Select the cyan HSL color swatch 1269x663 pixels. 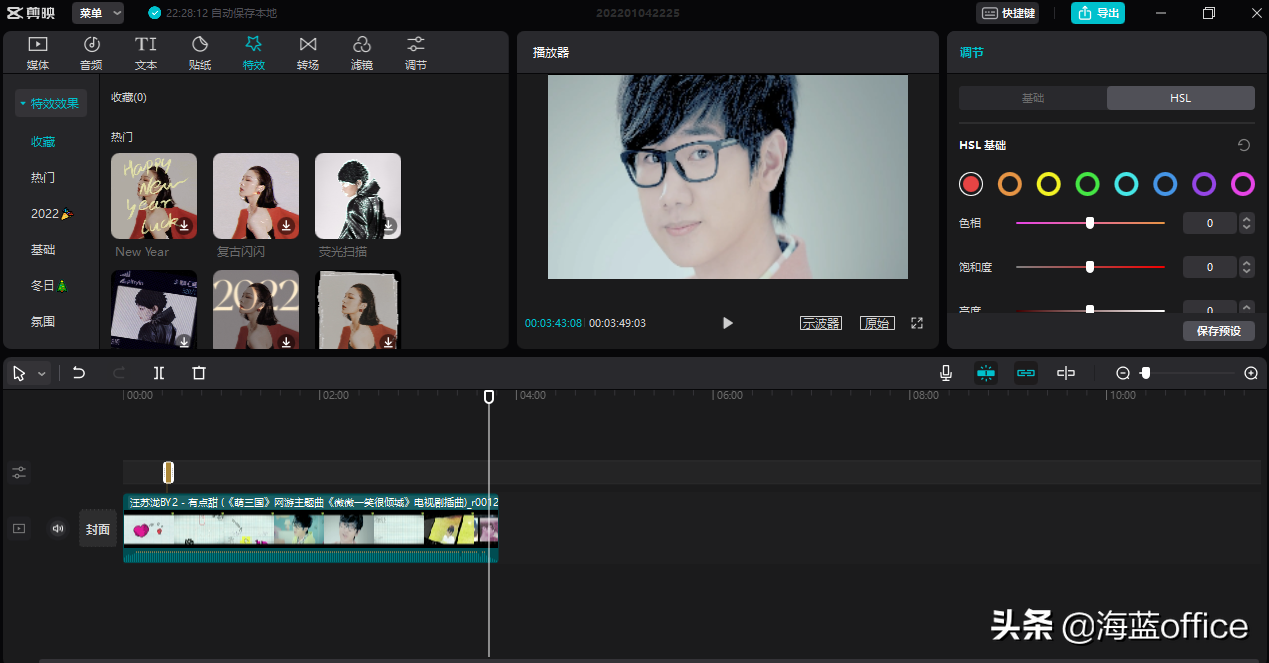click(x=1126, y=184)
